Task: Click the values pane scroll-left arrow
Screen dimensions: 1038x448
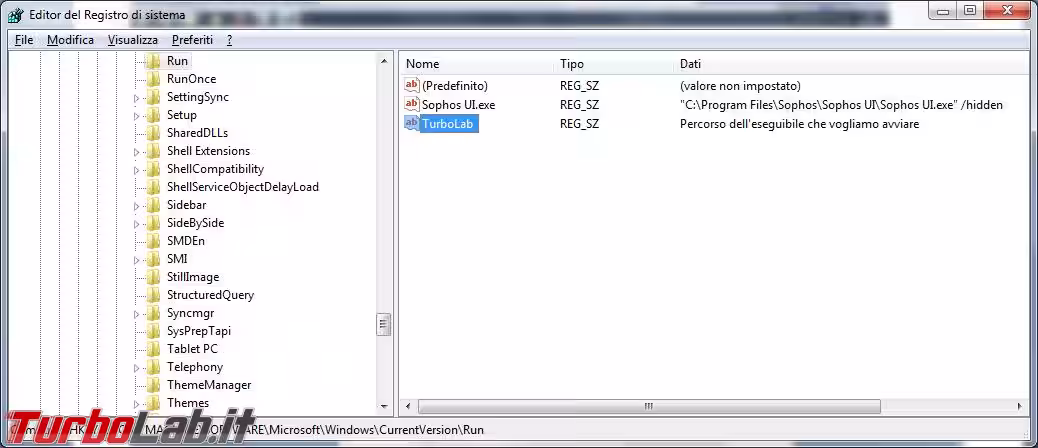Action: 408,406
